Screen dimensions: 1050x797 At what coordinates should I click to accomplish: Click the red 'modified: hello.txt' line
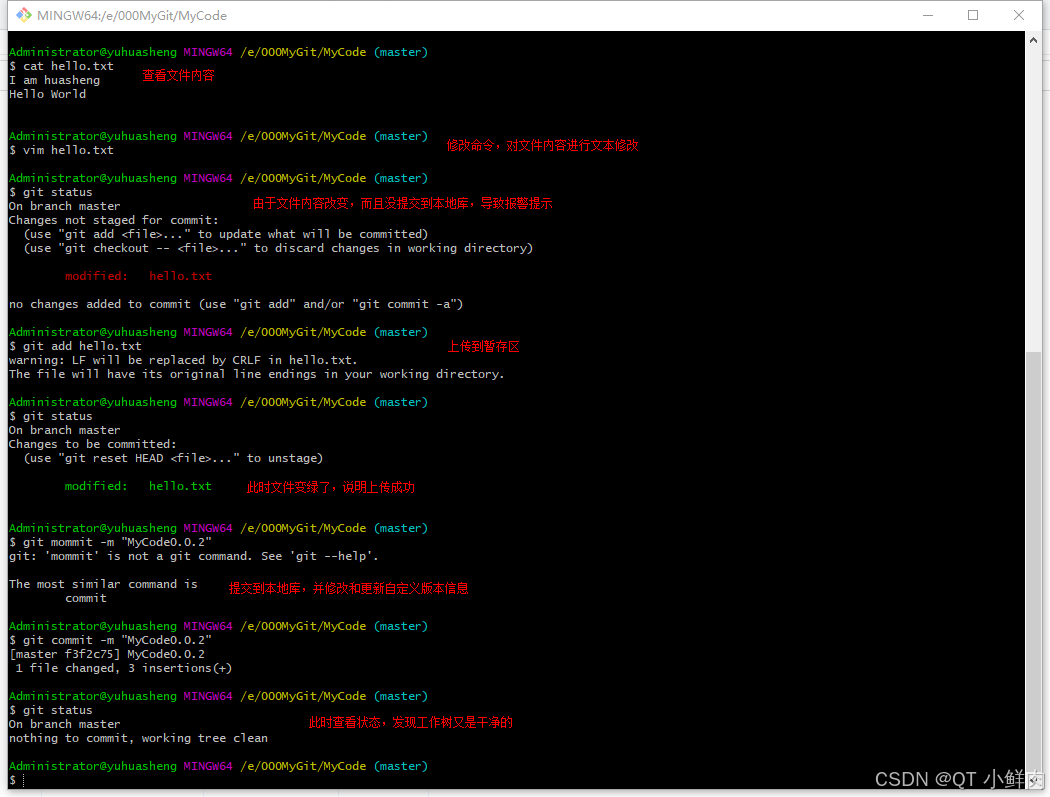coord(138,276)
